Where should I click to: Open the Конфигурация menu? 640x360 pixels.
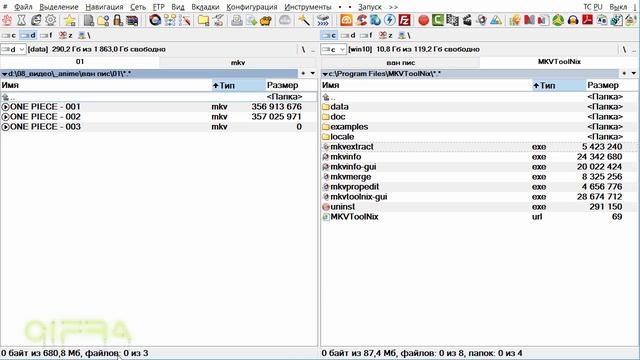click(x=252, y=7)
